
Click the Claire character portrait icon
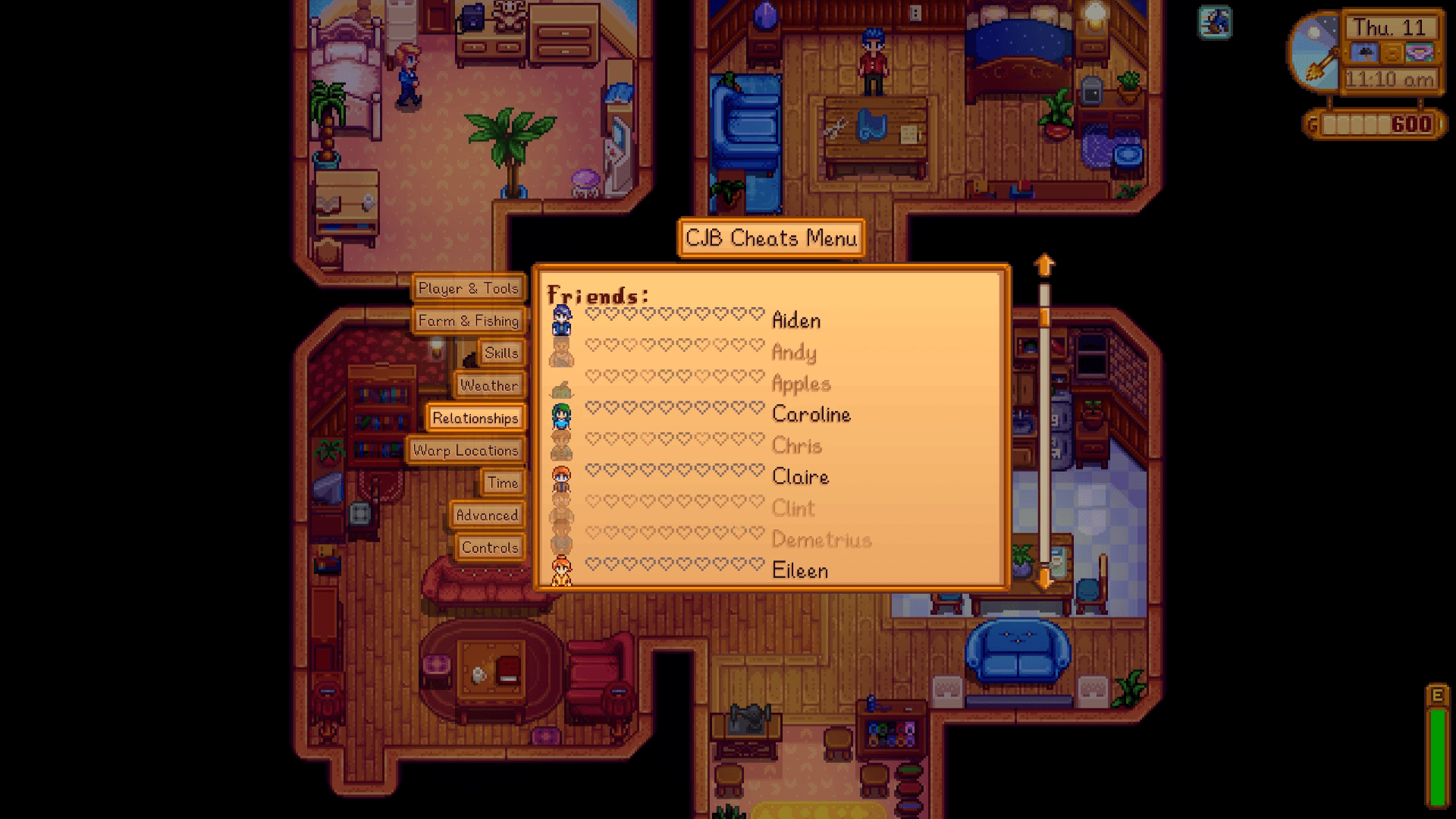562,478
